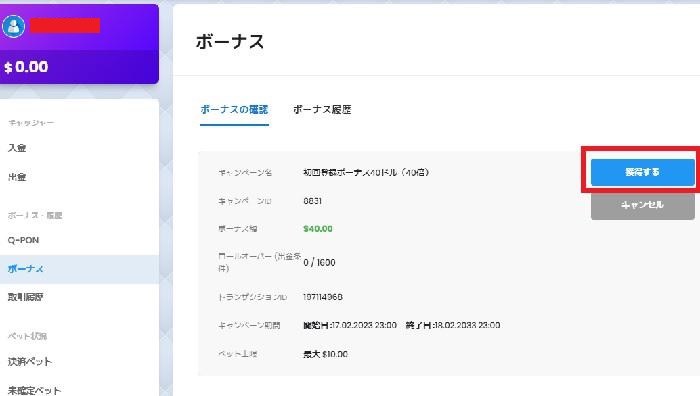Screen dimensions: 700x396
Task: Open 決済ベット in the sidebar
Action: tap(29, 361)
